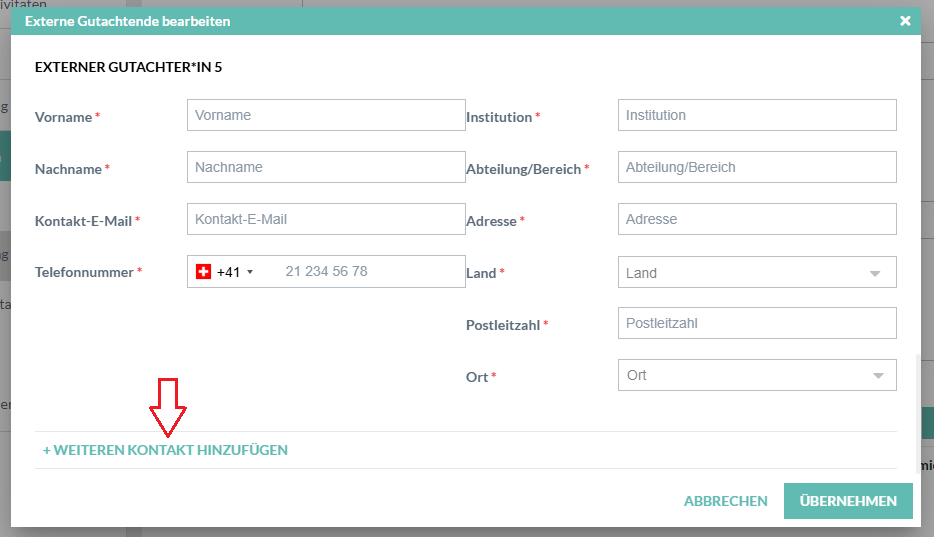Image resolution: width=934 pixels, height=537 pixels.
Task: Click the dialog's vertical scrollbar
Action: coord(917,400)
